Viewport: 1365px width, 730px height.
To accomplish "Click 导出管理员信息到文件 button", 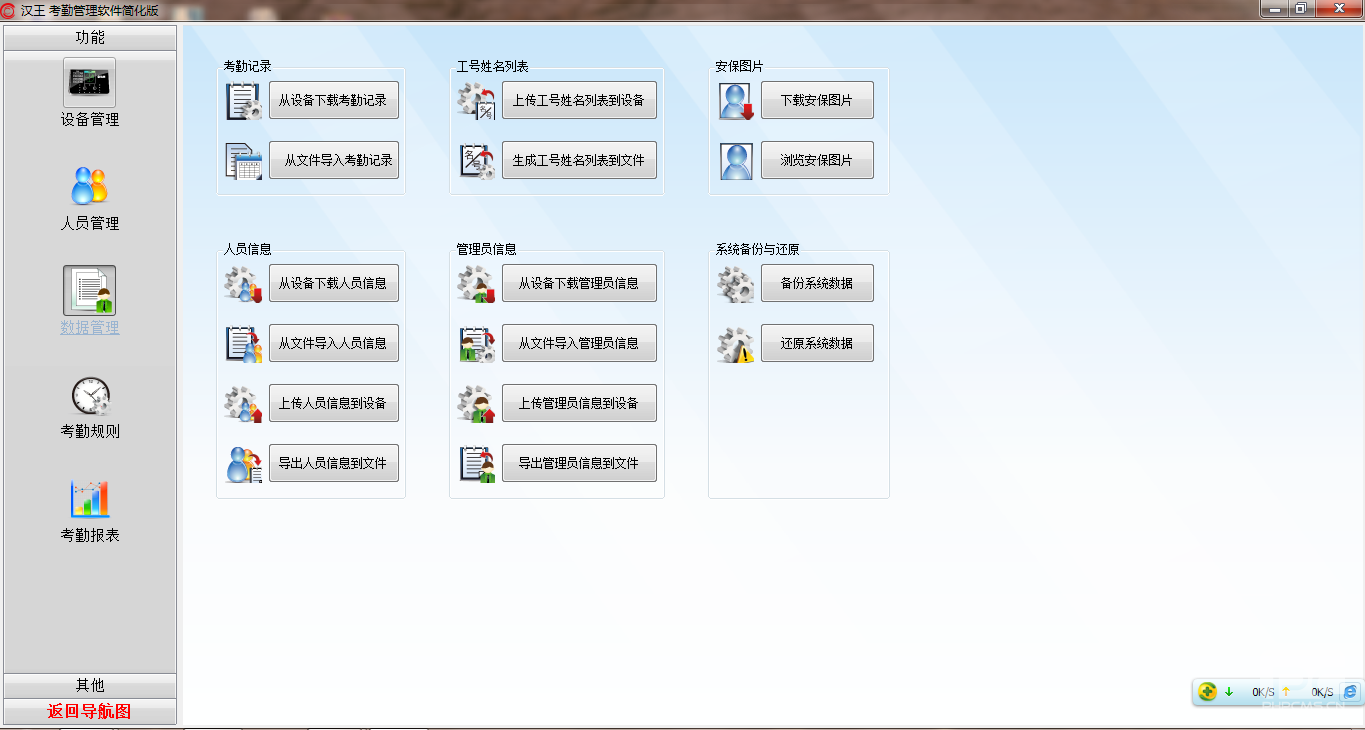I will pyautogui.click(x=579, y=463).
